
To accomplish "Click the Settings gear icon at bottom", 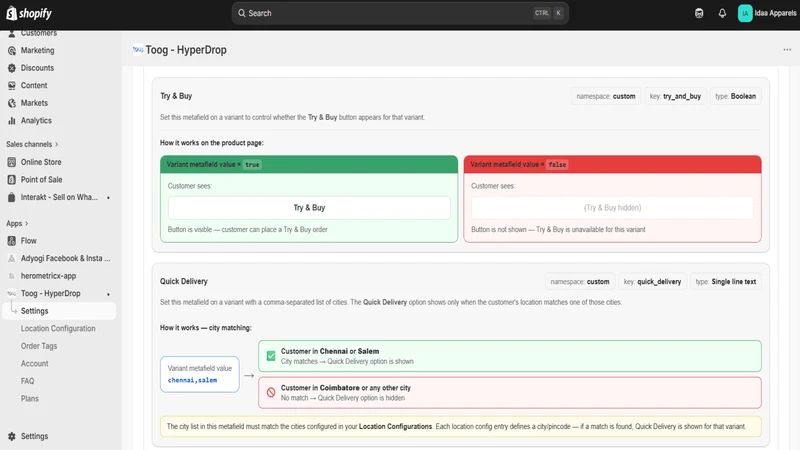I will pos(12,437).
